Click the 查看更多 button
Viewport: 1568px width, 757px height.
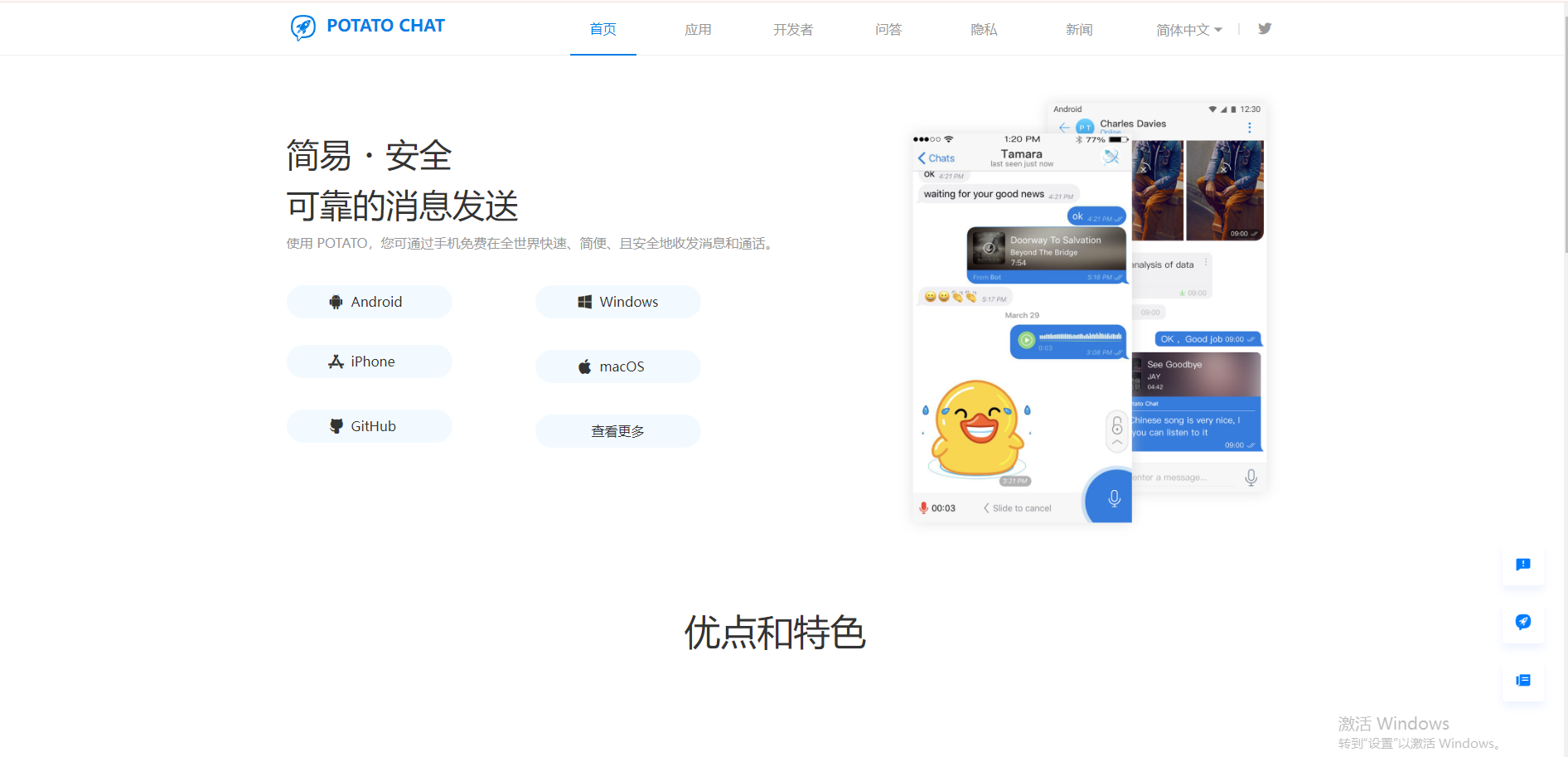click(x=618, y=431)
